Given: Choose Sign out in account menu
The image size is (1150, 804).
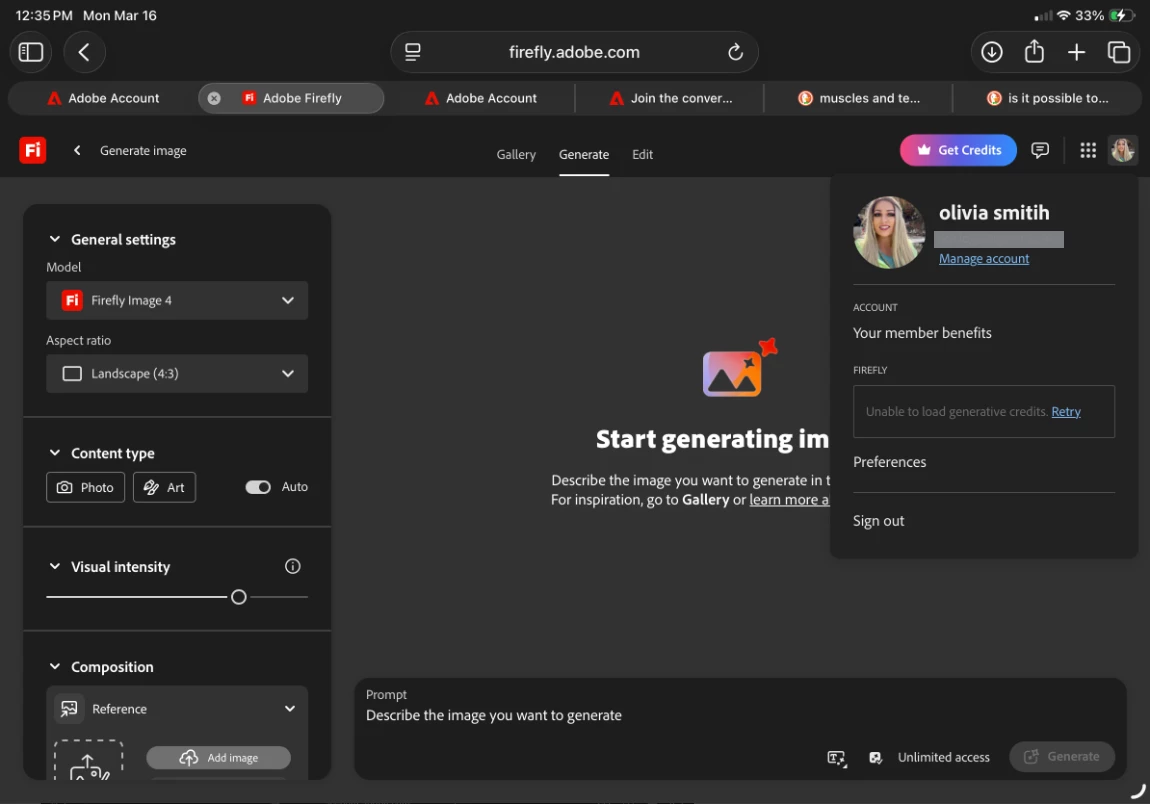Looking at the screenshot, I should (x=878, y=521).
